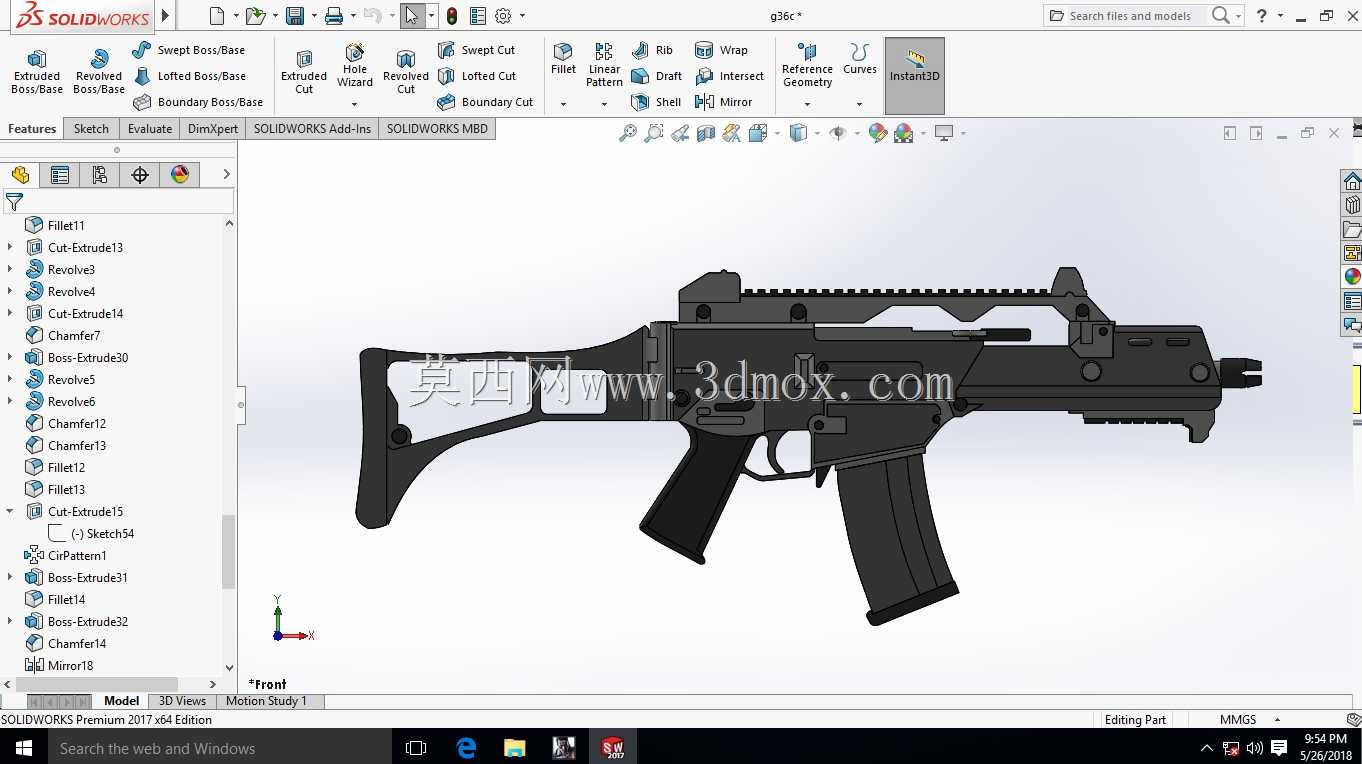
Task: Click the Save toolbar icon
Action: point(295,16)
